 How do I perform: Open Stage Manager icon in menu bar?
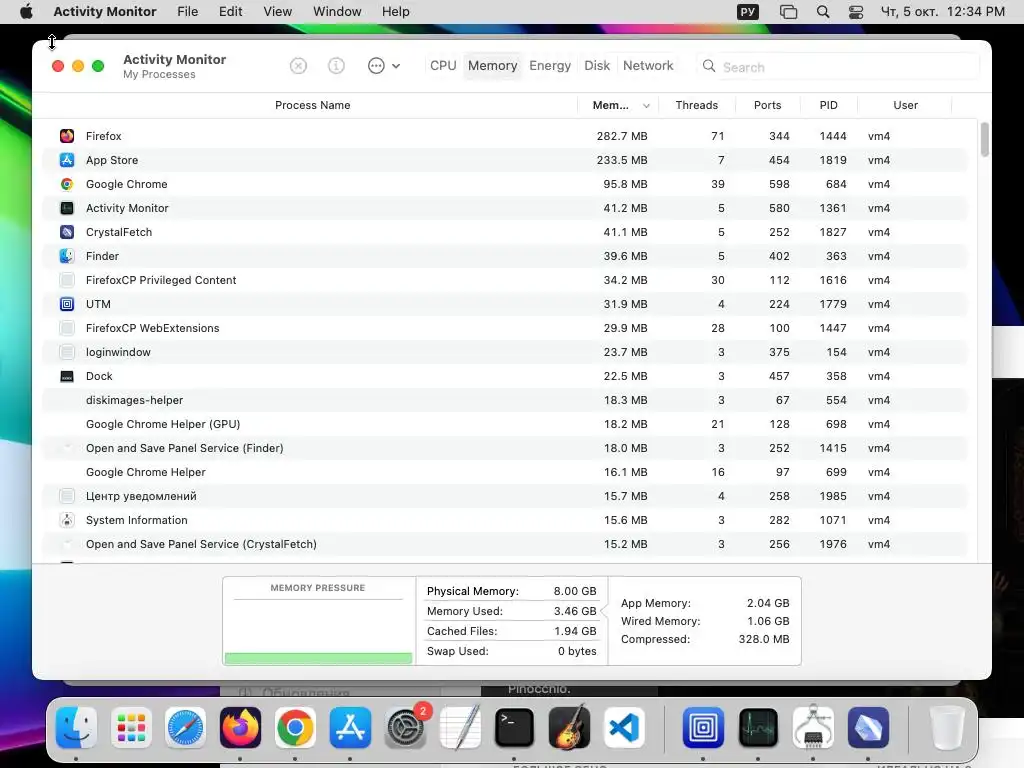point(788,12)
